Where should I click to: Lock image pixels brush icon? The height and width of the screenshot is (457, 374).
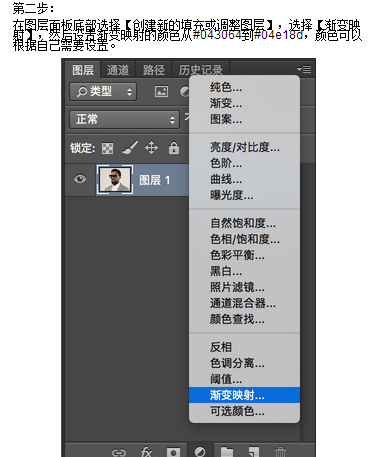coord(130,147)
